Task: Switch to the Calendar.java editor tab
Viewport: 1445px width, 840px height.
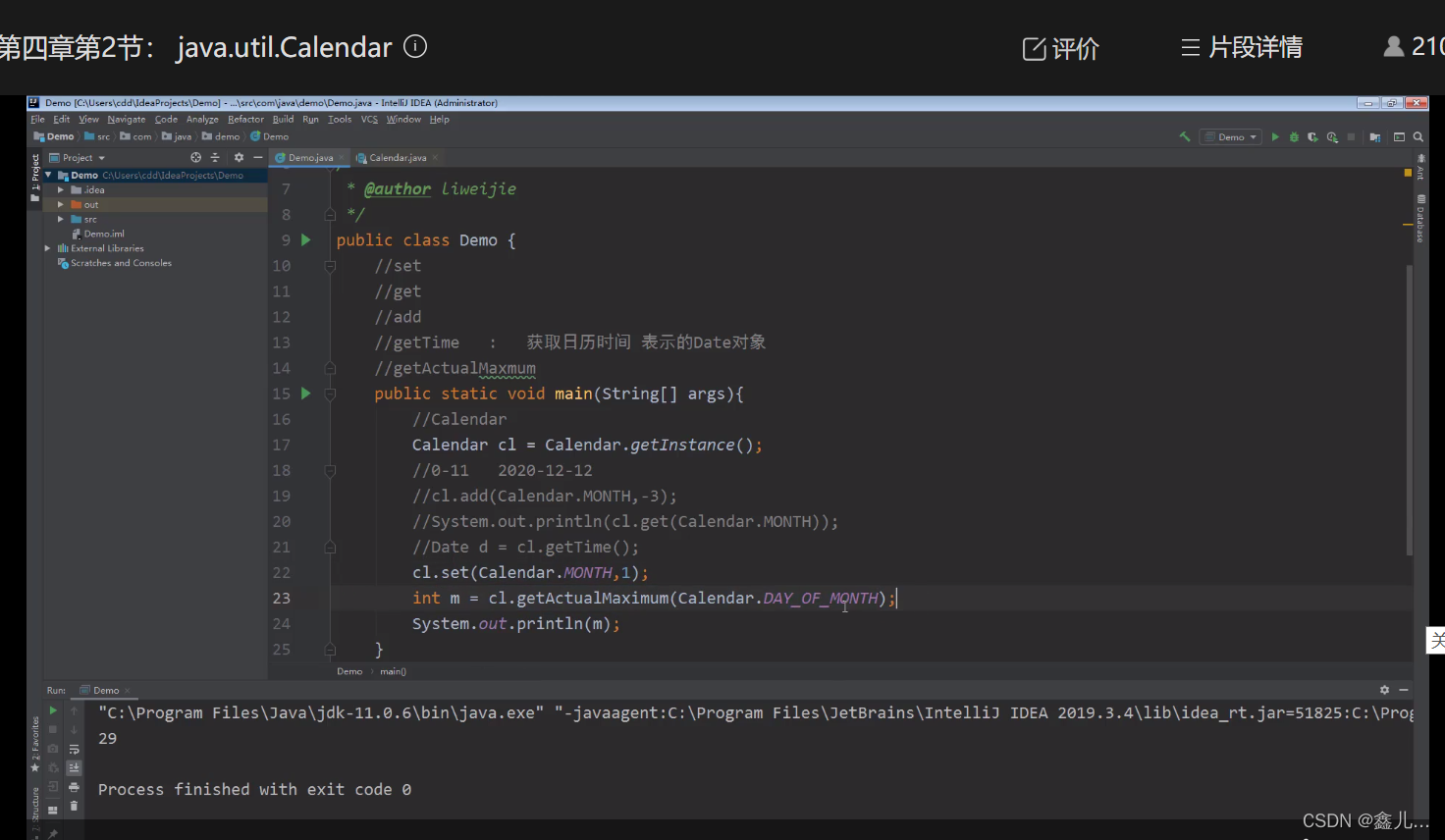Action: pos(398,158)
